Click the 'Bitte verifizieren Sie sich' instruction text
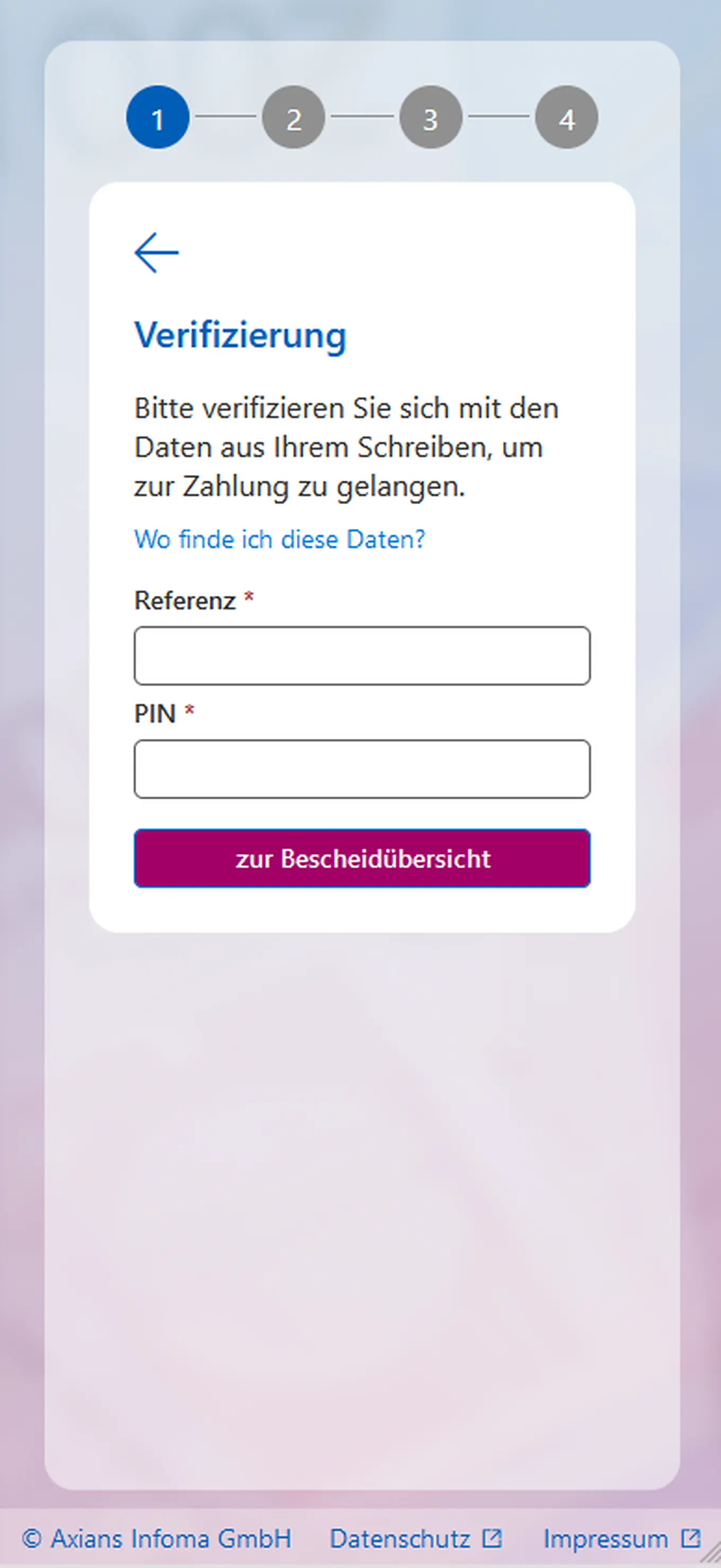This screenshot has width=721, height=1568. pyautogui.click(x=346, y=447)
